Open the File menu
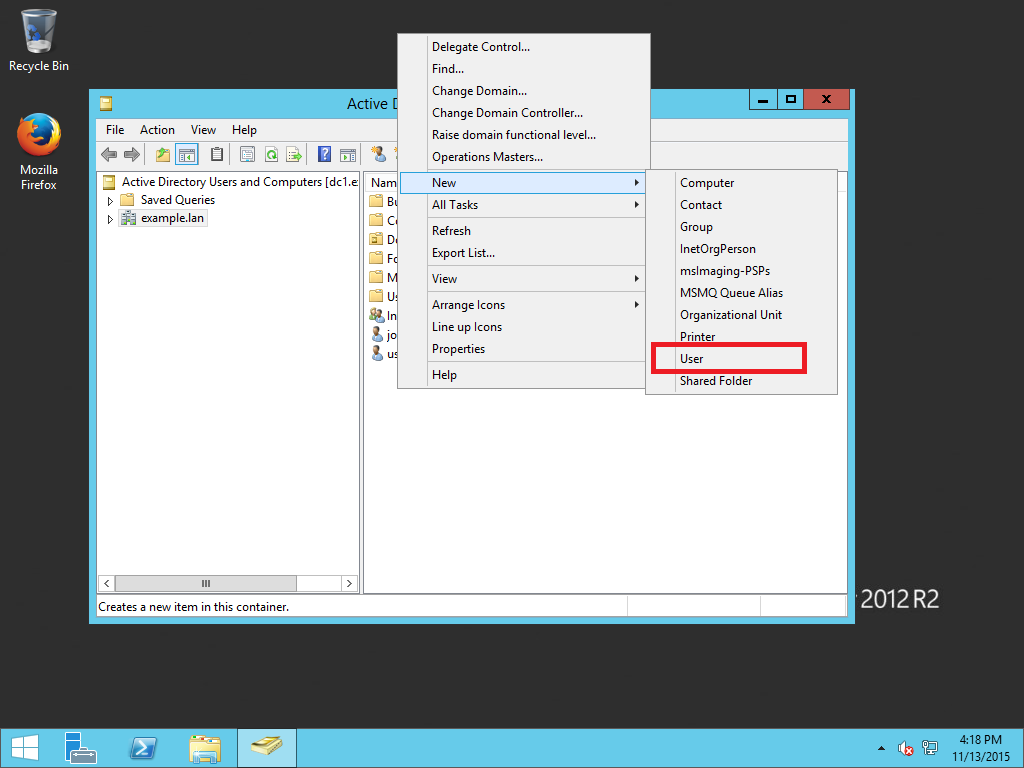Screen dimensions: 1024x768 click(x=115, y=130)
